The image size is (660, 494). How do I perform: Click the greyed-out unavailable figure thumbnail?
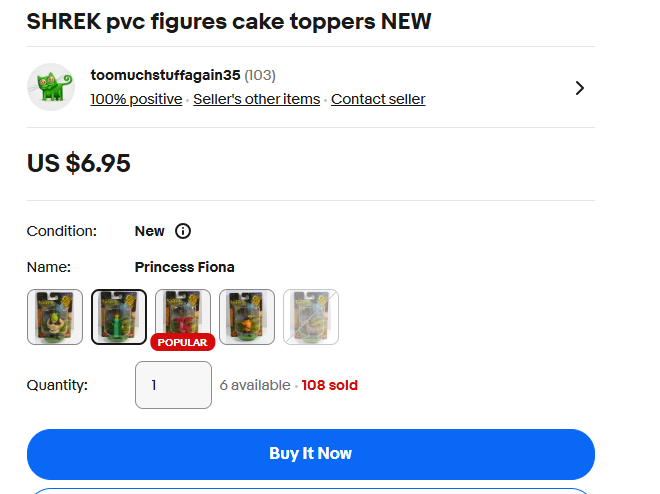[x=311, y=317]
